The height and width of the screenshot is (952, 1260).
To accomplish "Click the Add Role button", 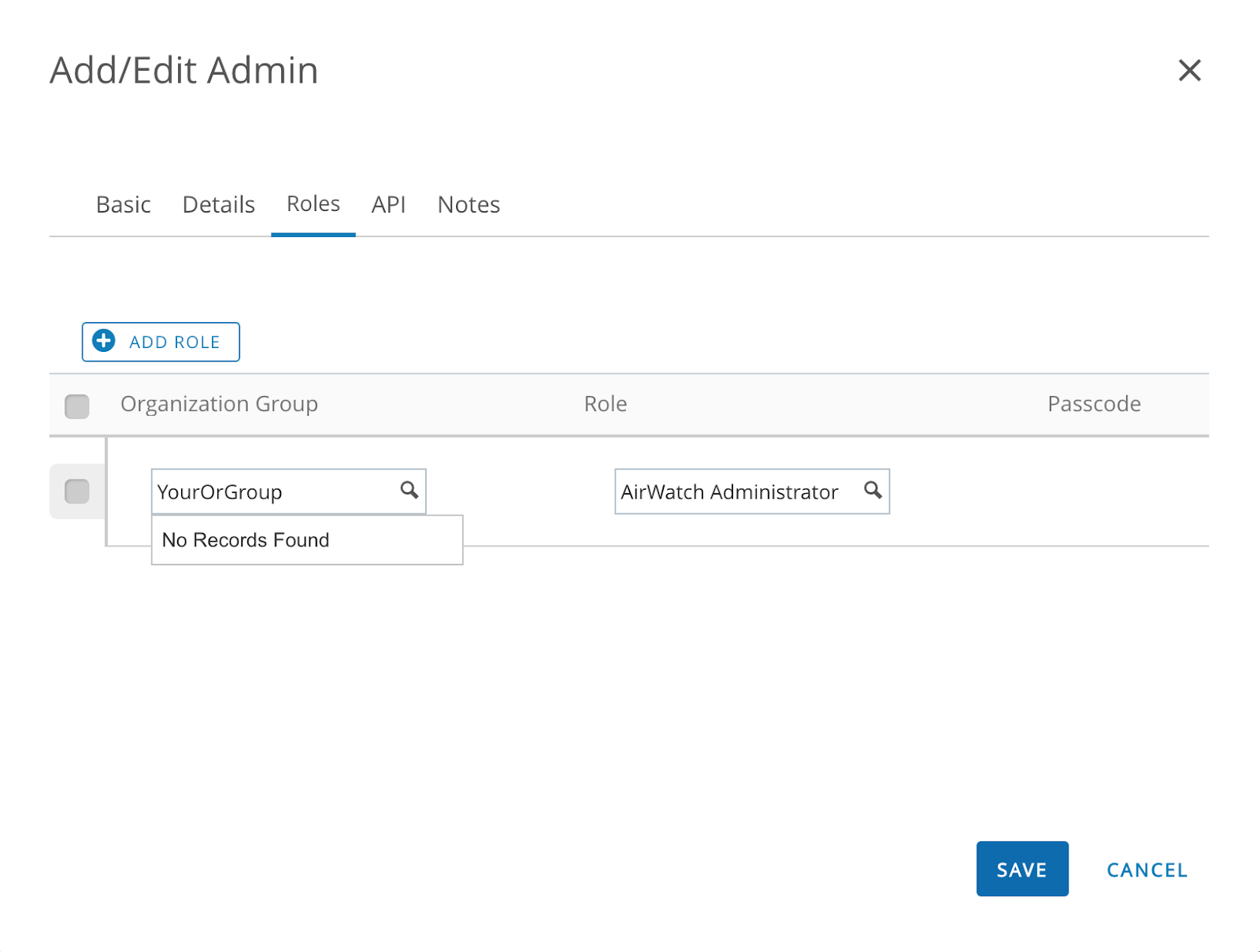I will (x=160, y=341).
